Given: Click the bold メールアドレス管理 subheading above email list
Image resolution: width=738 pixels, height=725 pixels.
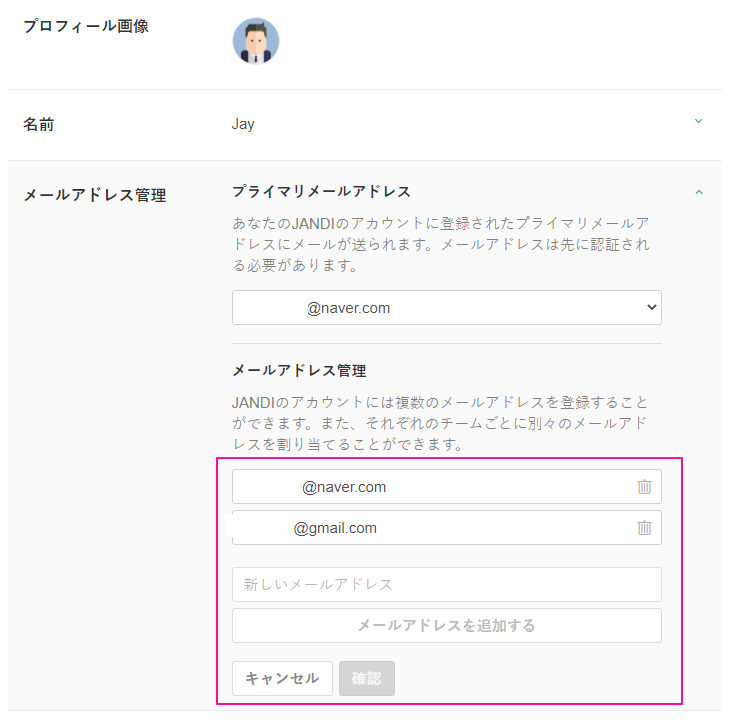Looking at the screenshot, I should click(299, 370).
